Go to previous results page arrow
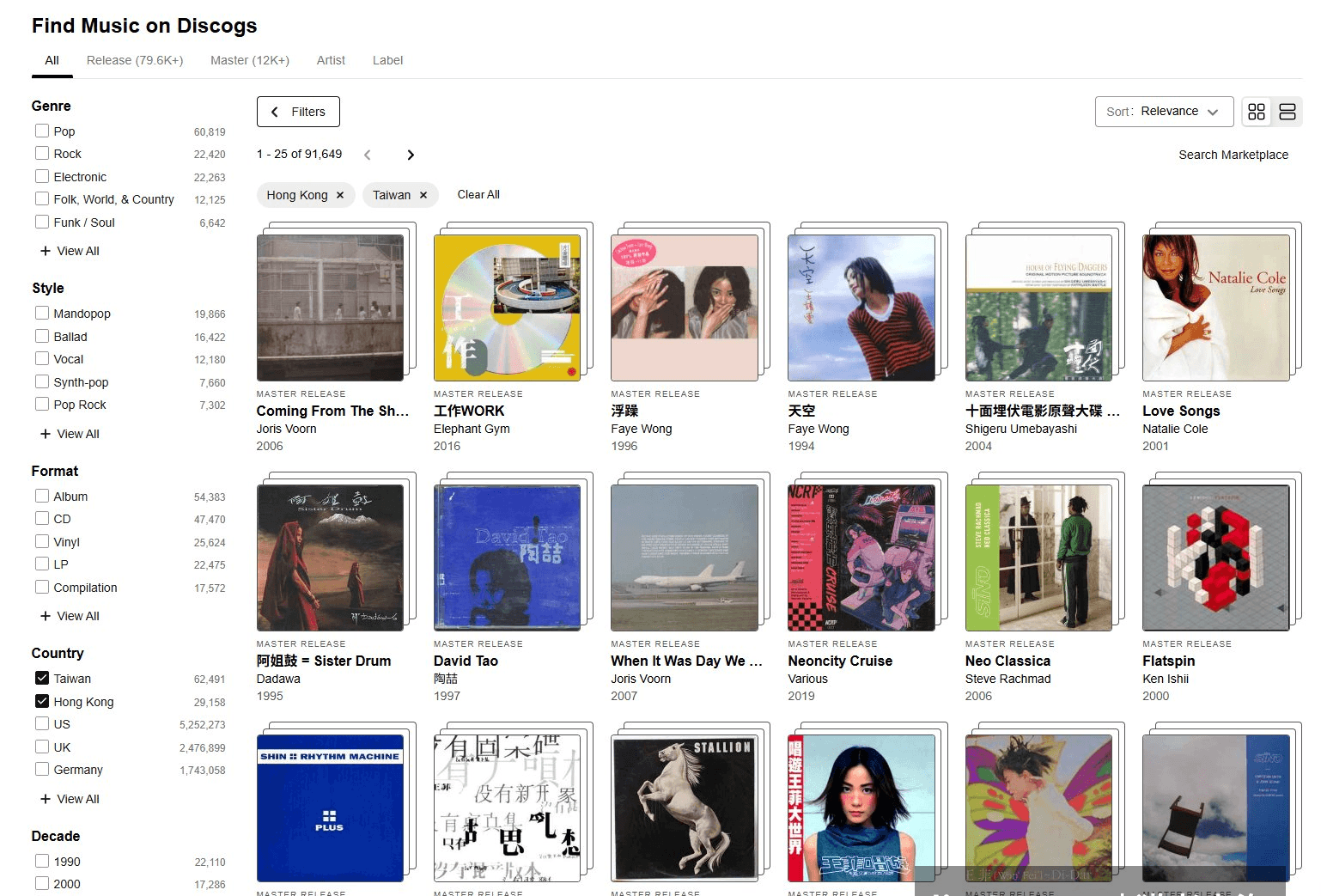This screenshot has width=1321, height=896. pos(368,155)
